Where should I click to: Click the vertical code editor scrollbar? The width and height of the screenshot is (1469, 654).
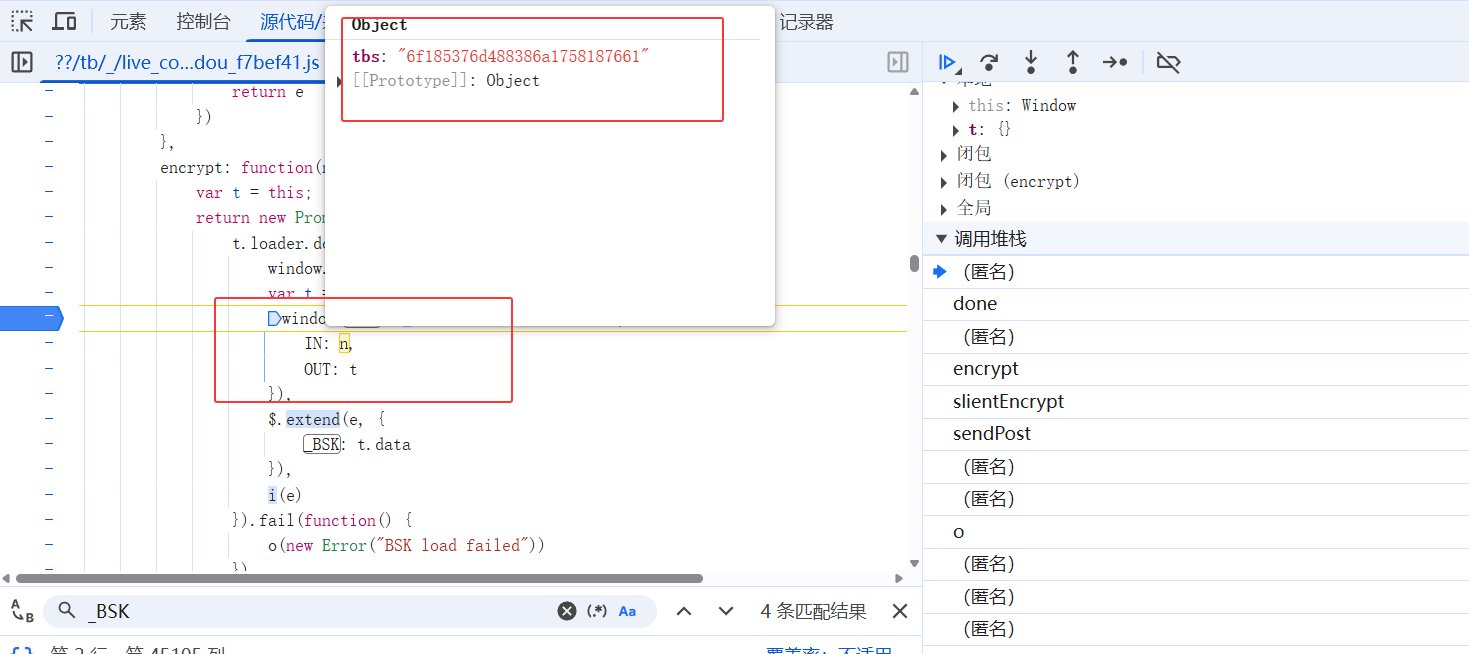[913, 263]
